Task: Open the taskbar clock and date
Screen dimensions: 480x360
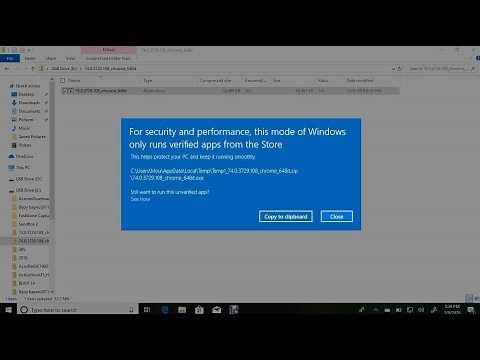Action: pyautogui.click(x=452, y=310)
